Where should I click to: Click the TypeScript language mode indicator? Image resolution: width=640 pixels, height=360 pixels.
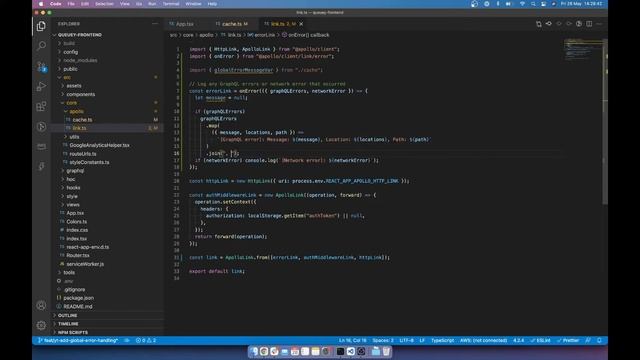(x=442, y=340)
